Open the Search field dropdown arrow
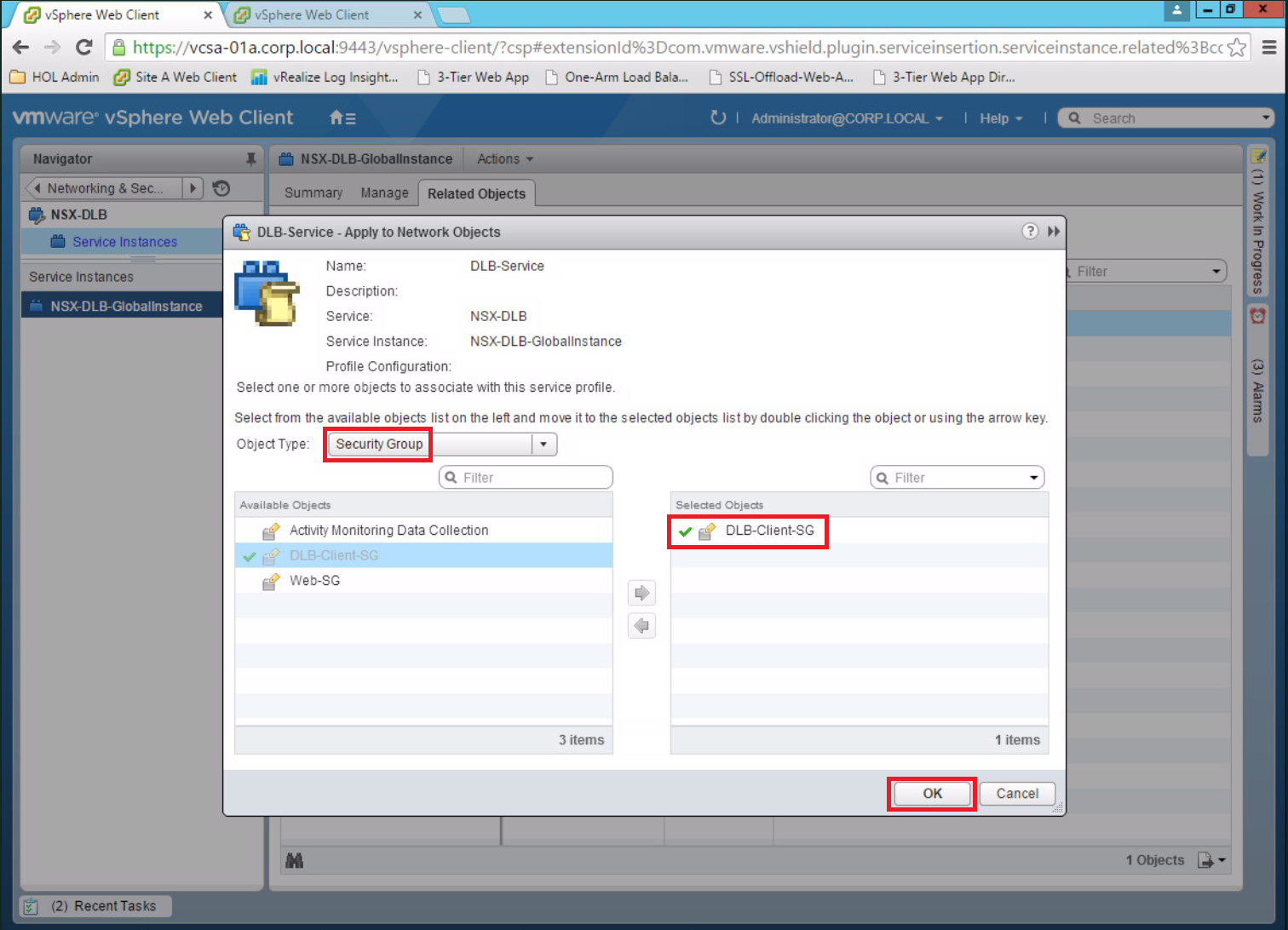The image size is (1288, 930). (1266, 118)
